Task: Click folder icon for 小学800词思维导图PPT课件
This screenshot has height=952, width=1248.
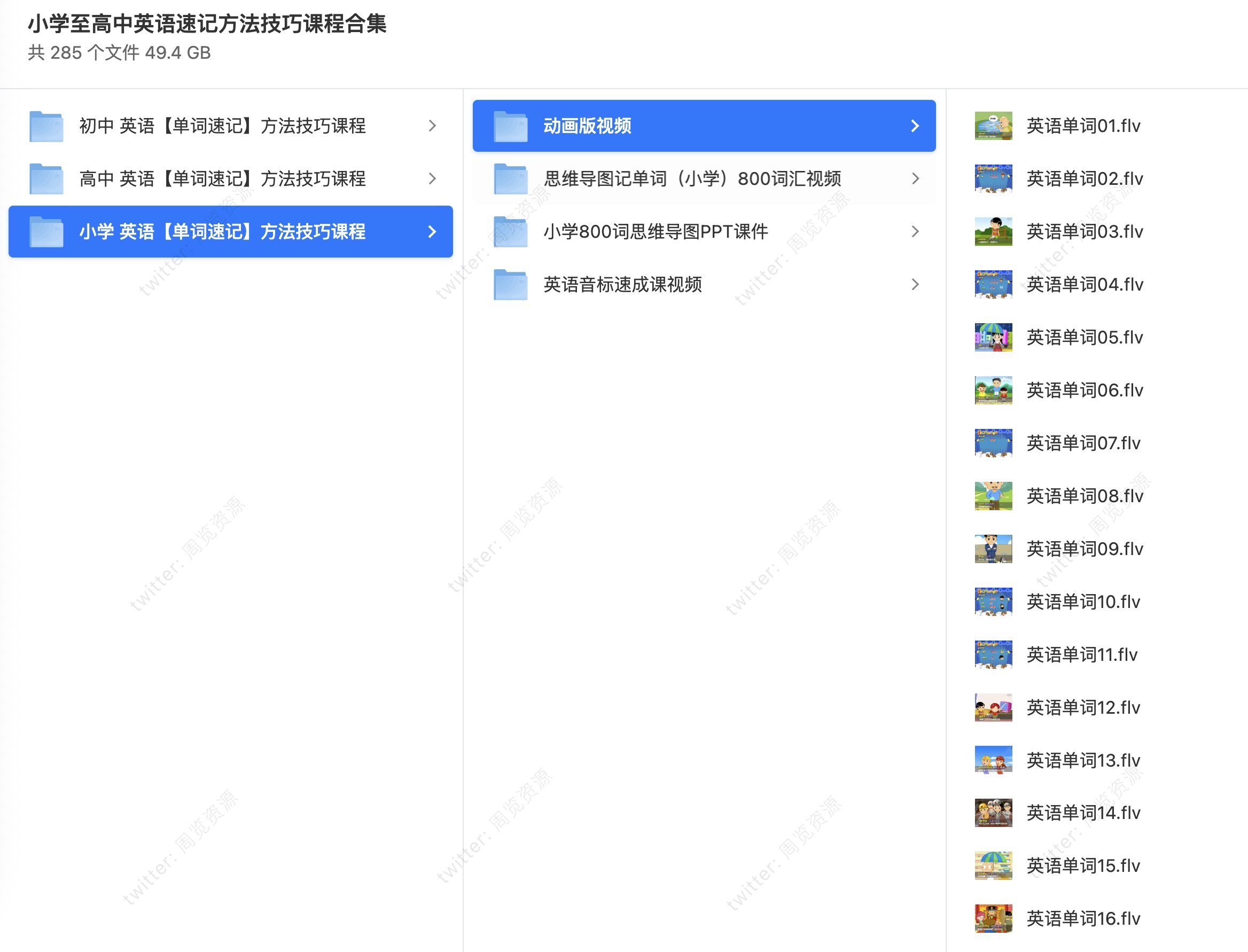Action: click(x=511, y=231)
